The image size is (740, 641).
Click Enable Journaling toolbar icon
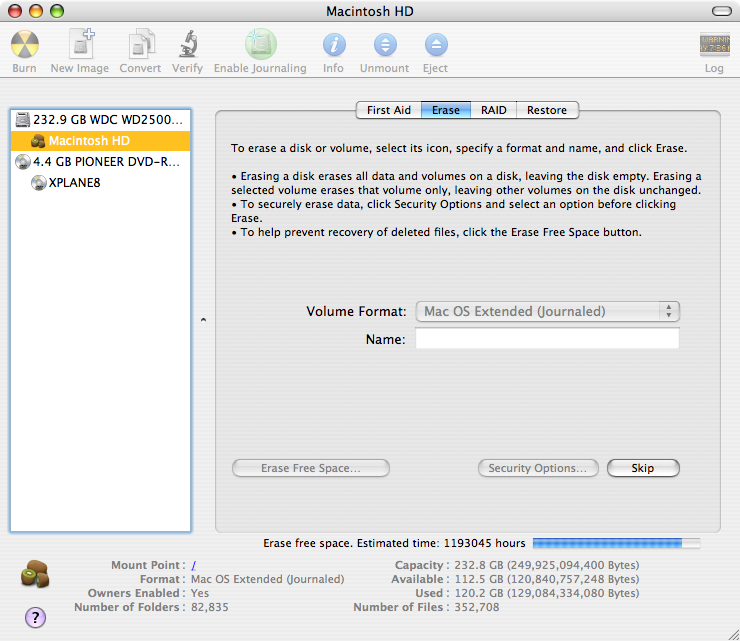(261, 44)
